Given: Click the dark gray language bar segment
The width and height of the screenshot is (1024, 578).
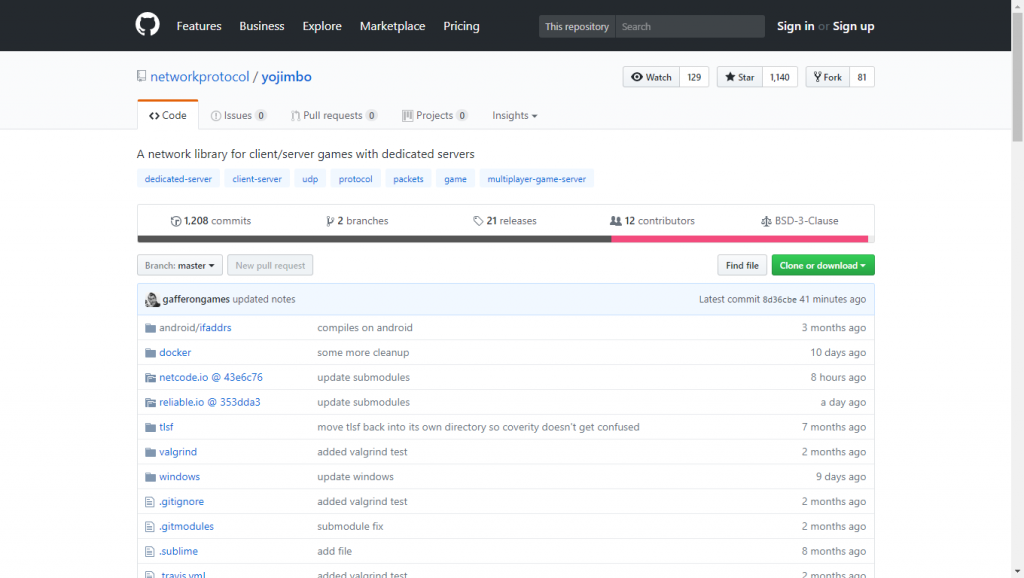Looking at the screenshot, I should click(x=374, y=239).
